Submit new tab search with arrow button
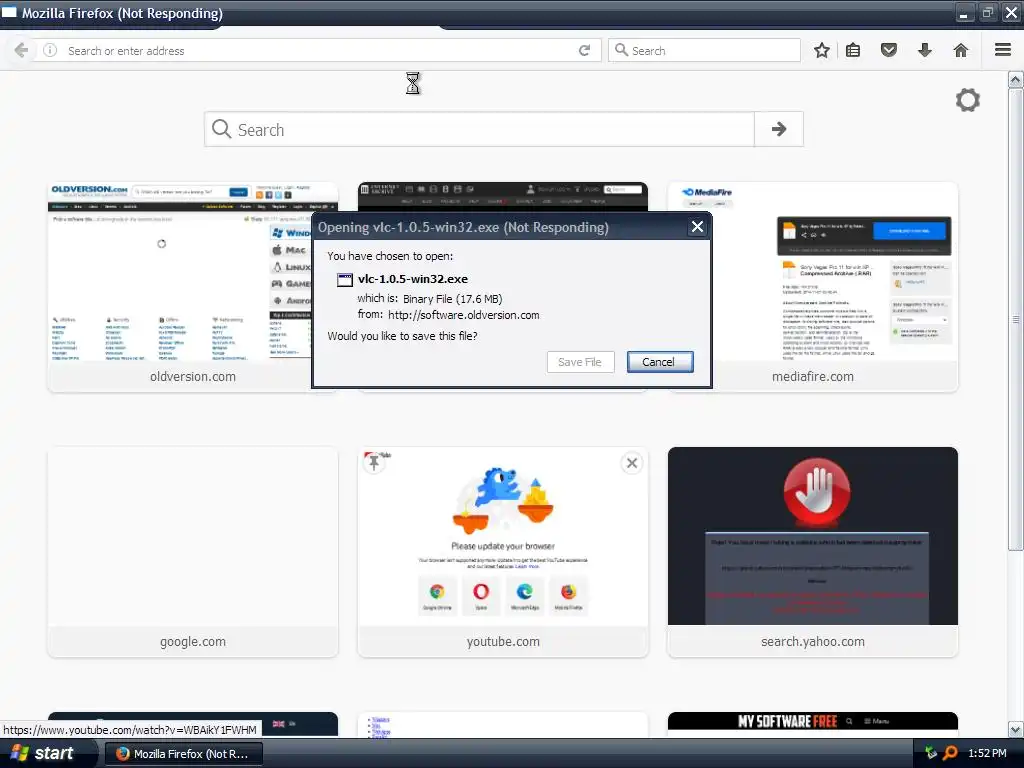Image resolution: width=1024 pixels, height=768 pixels. 778,129
